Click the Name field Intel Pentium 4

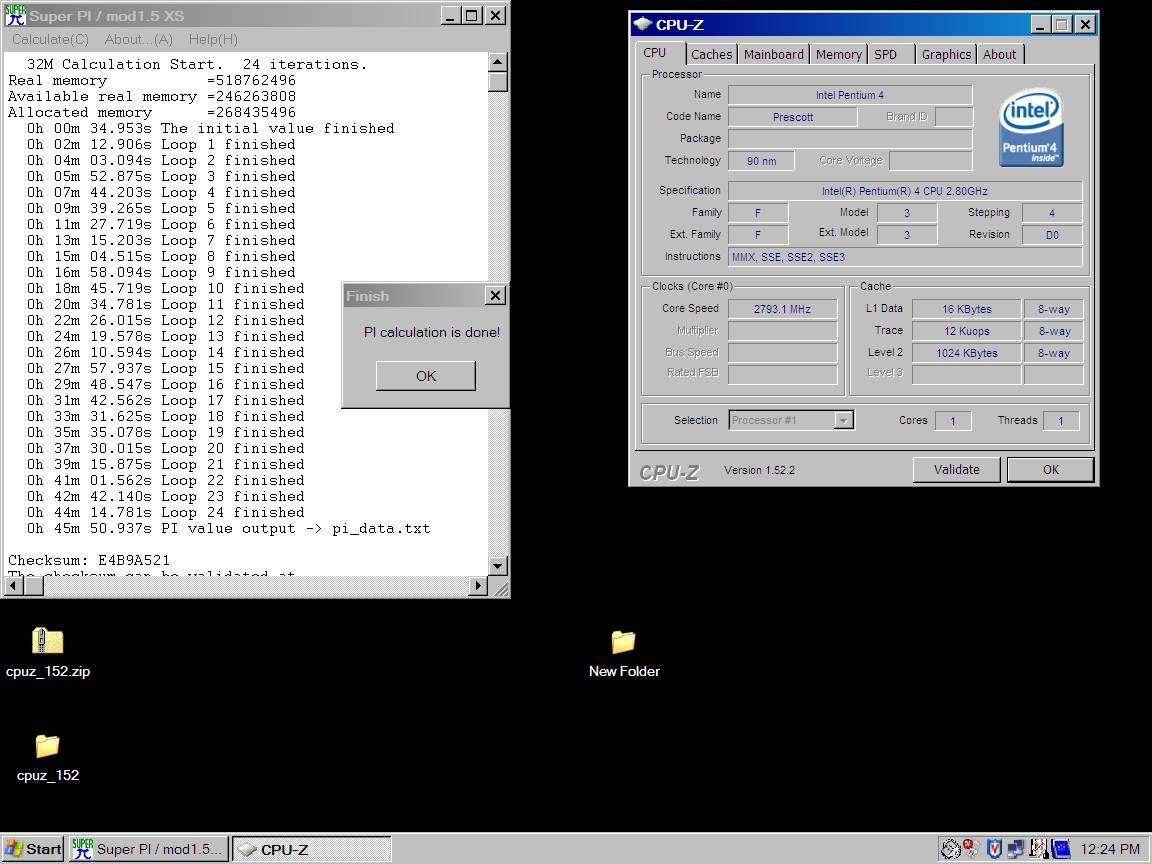tap(850, 95)
